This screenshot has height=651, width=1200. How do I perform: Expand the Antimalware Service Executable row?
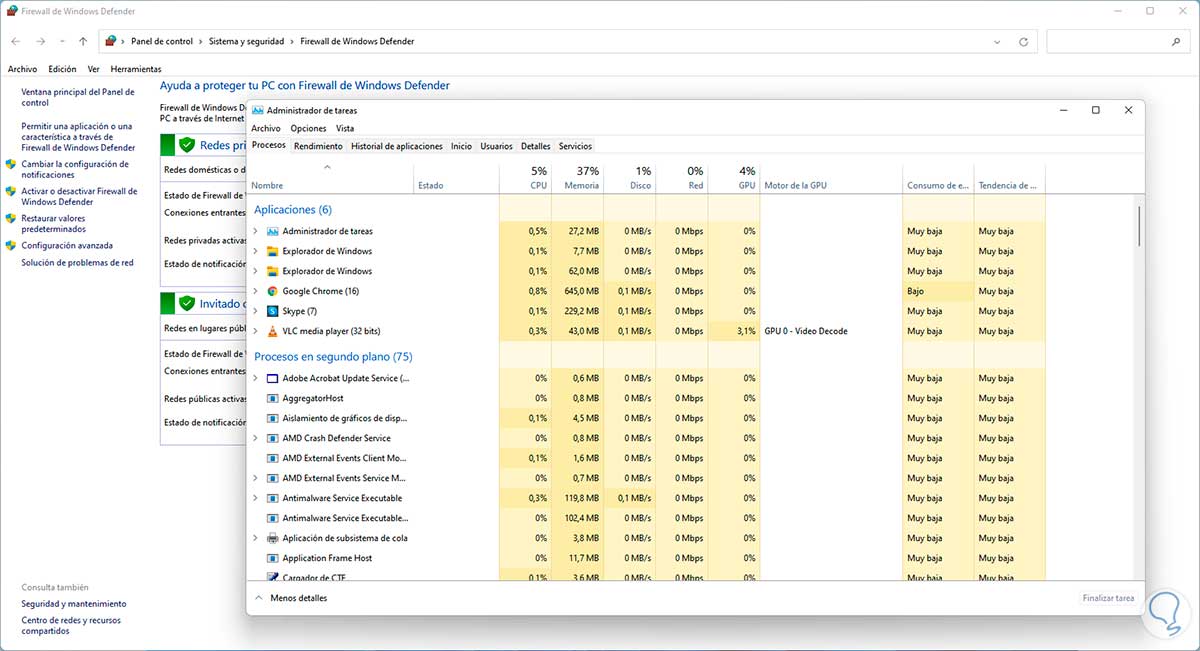point(255,498)
